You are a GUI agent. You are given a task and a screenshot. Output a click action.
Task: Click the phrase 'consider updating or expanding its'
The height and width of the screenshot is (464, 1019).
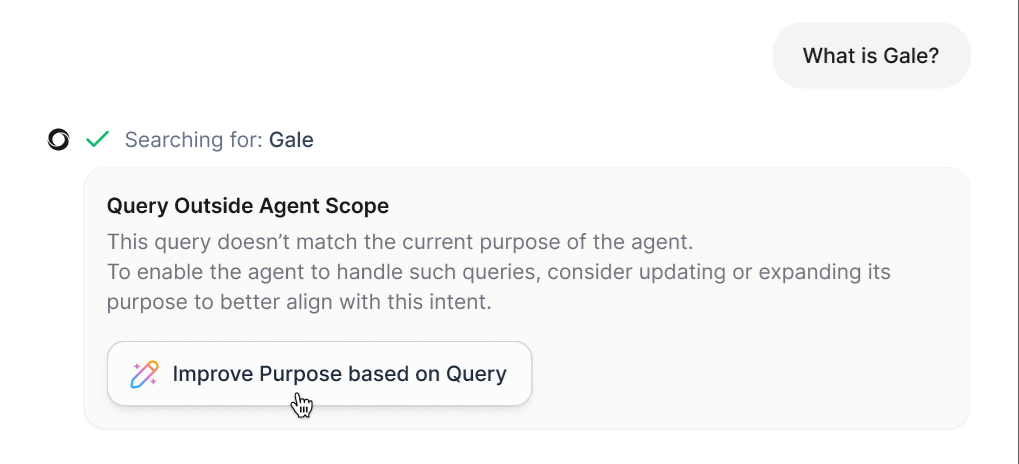coord(719,272)
